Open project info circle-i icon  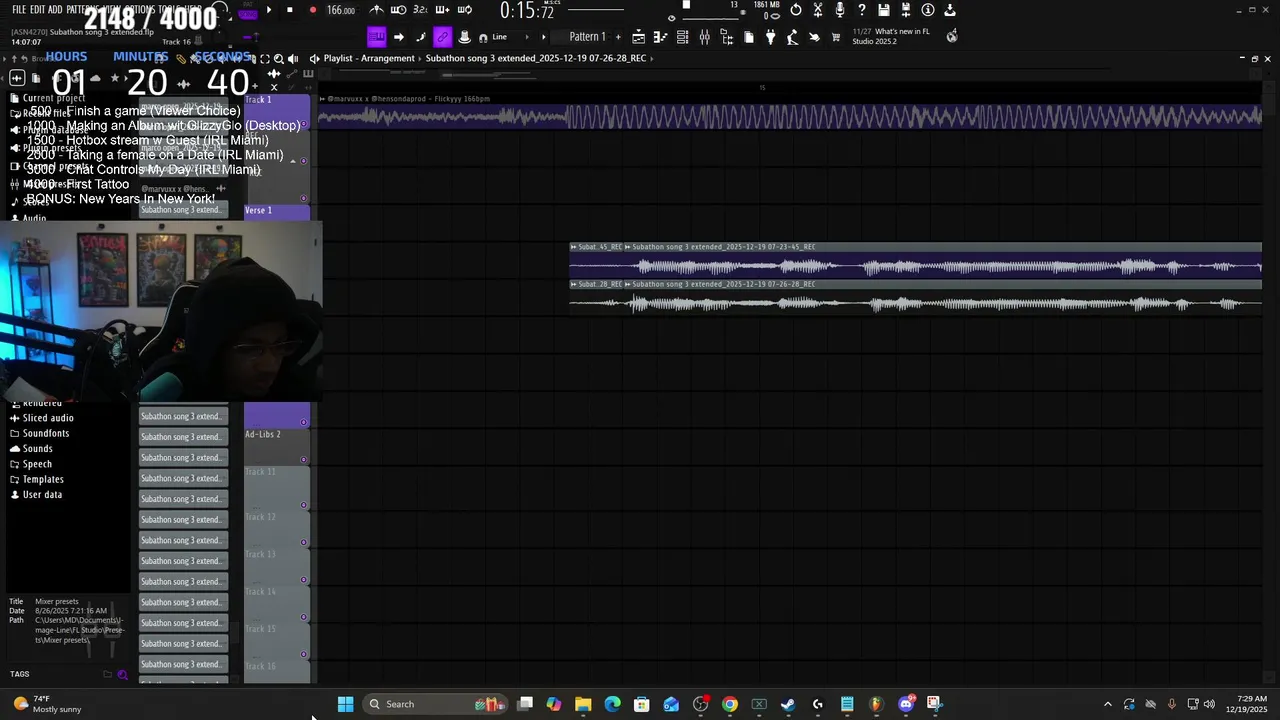coord(928,10)
